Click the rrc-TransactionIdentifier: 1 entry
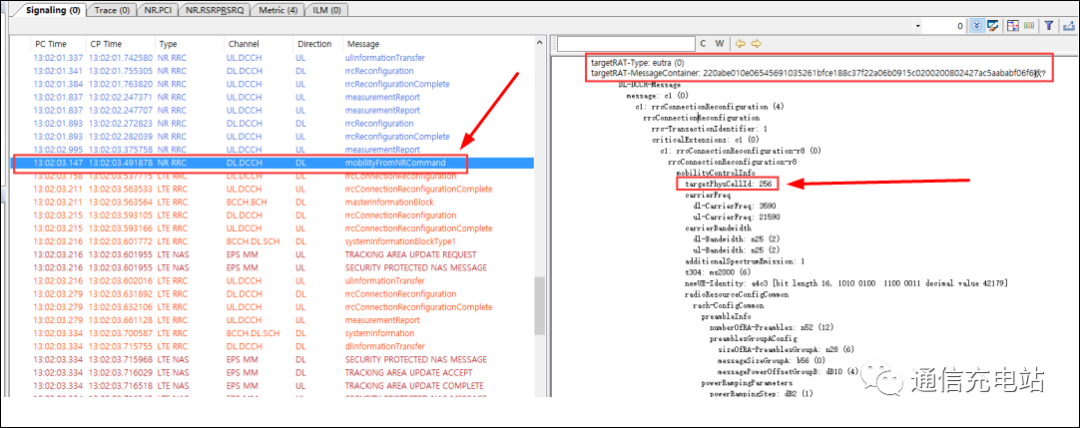1080x428 pixels. (711, 129)
